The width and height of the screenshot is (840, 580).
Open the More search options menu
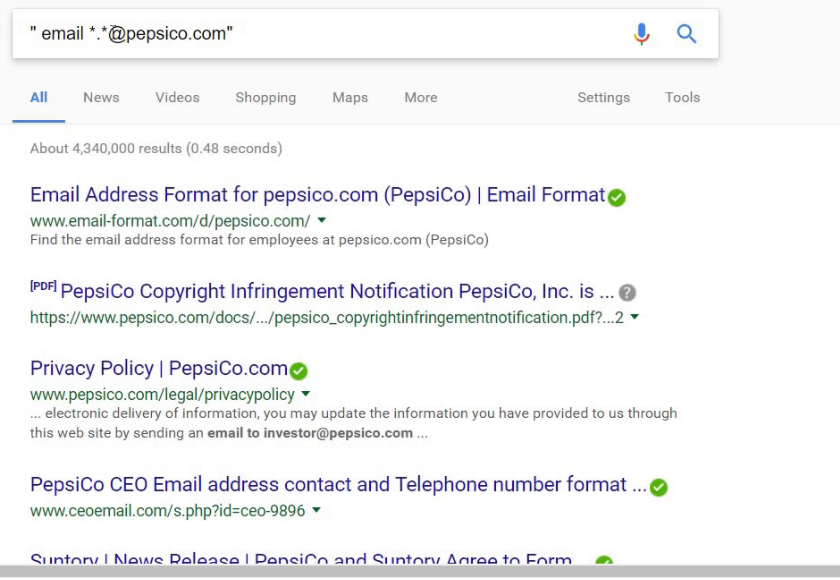click(x=421, y=98)
